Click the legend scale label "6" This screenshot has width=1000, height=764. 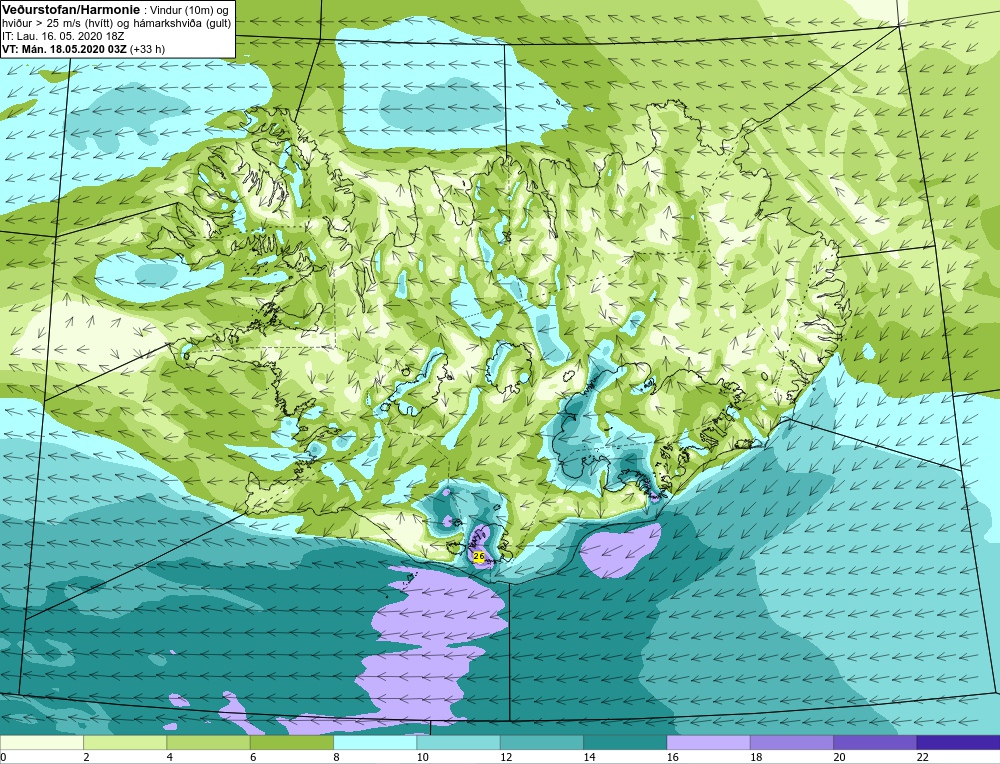(253, 758)
